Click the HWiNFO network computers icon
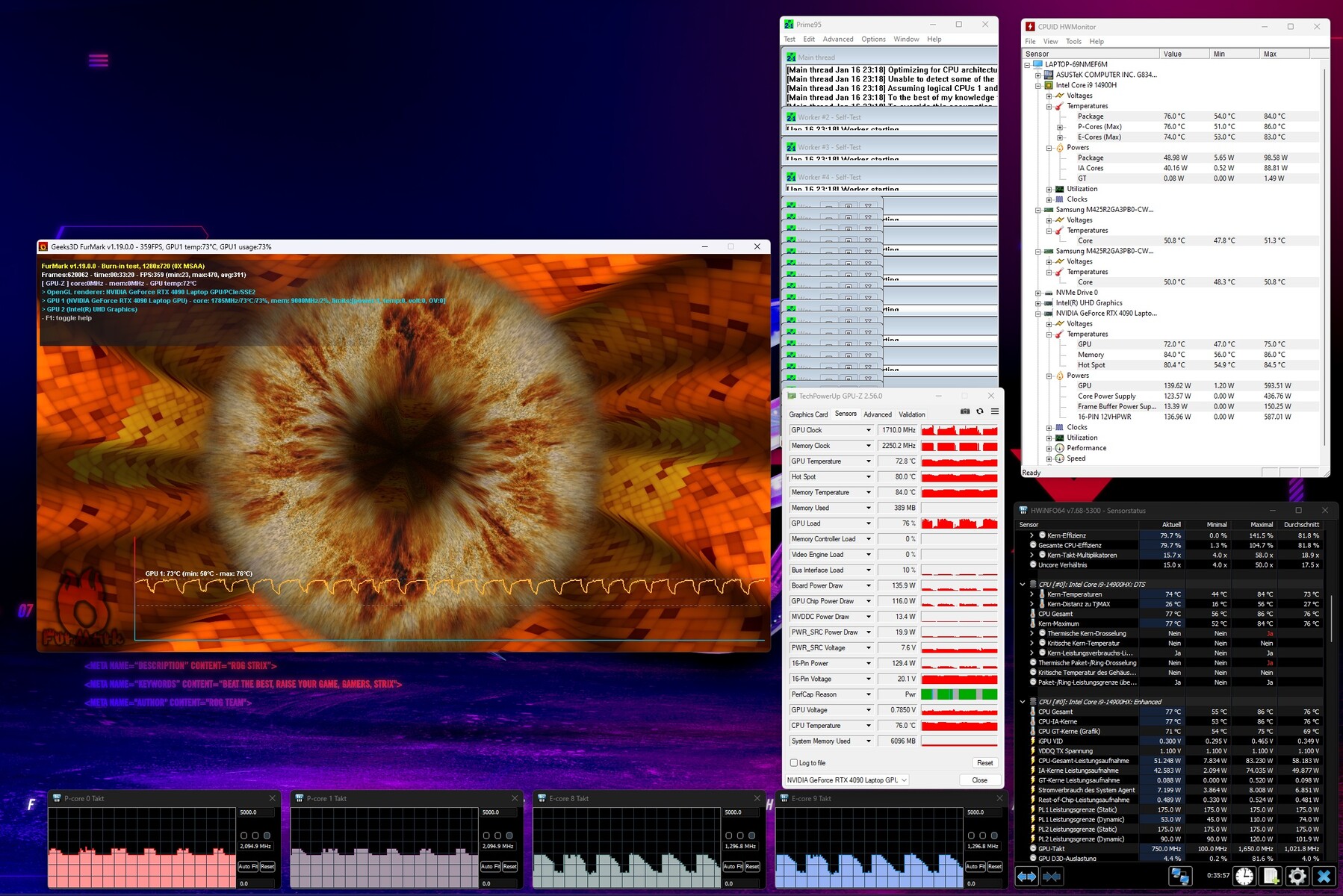Viewport: 1343px width, 896px height. [x=1180, y=877]
